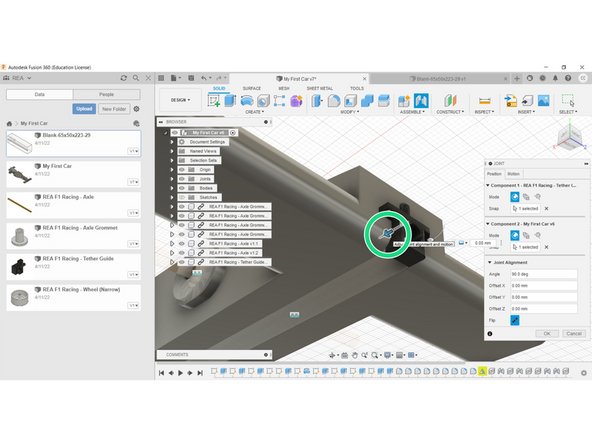Select the Revolve tool in Create
Screen dimensions: 592x444
pos(247,101)
